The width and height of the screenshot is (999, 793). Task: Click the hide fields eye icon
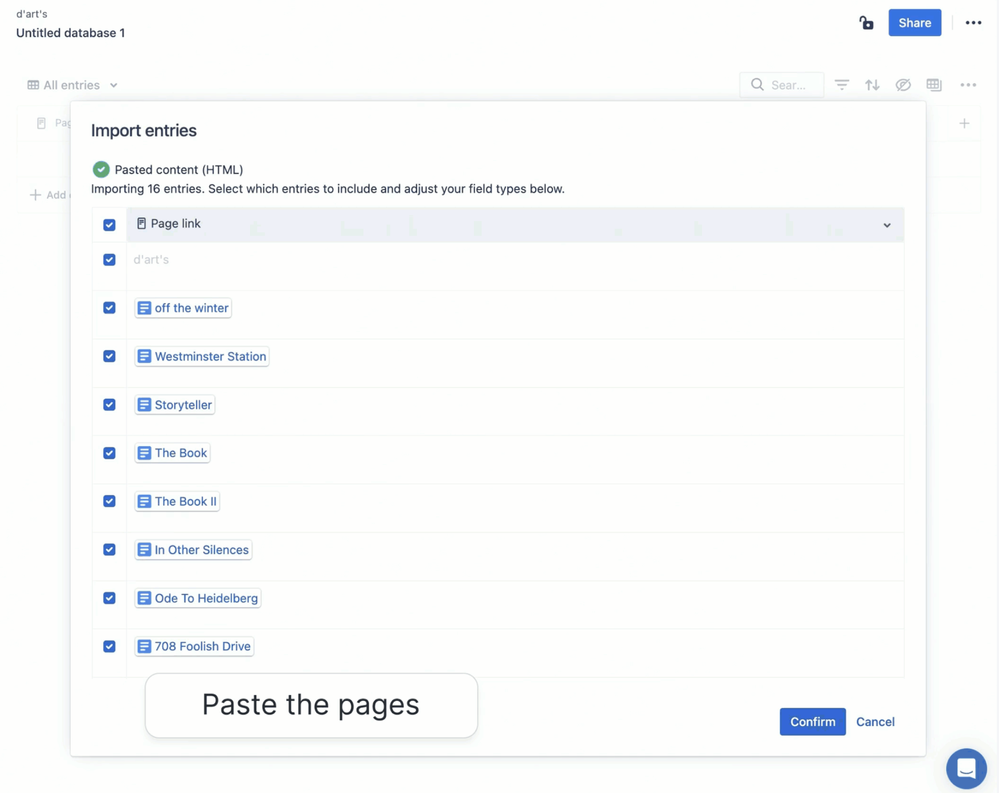point(903,85)
